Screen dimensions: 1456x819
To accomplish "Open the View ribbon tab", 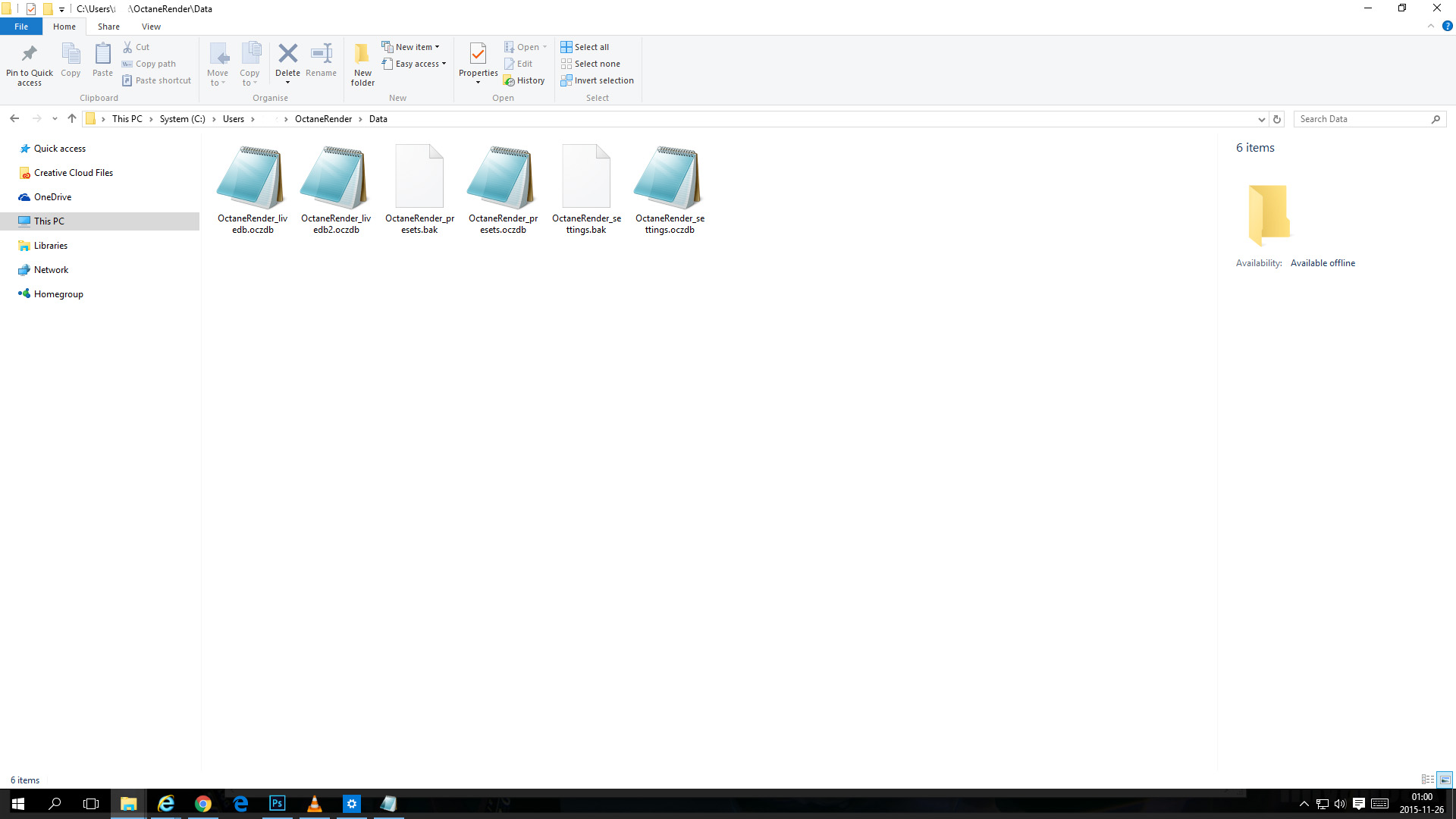I will (x=151, y=27).
